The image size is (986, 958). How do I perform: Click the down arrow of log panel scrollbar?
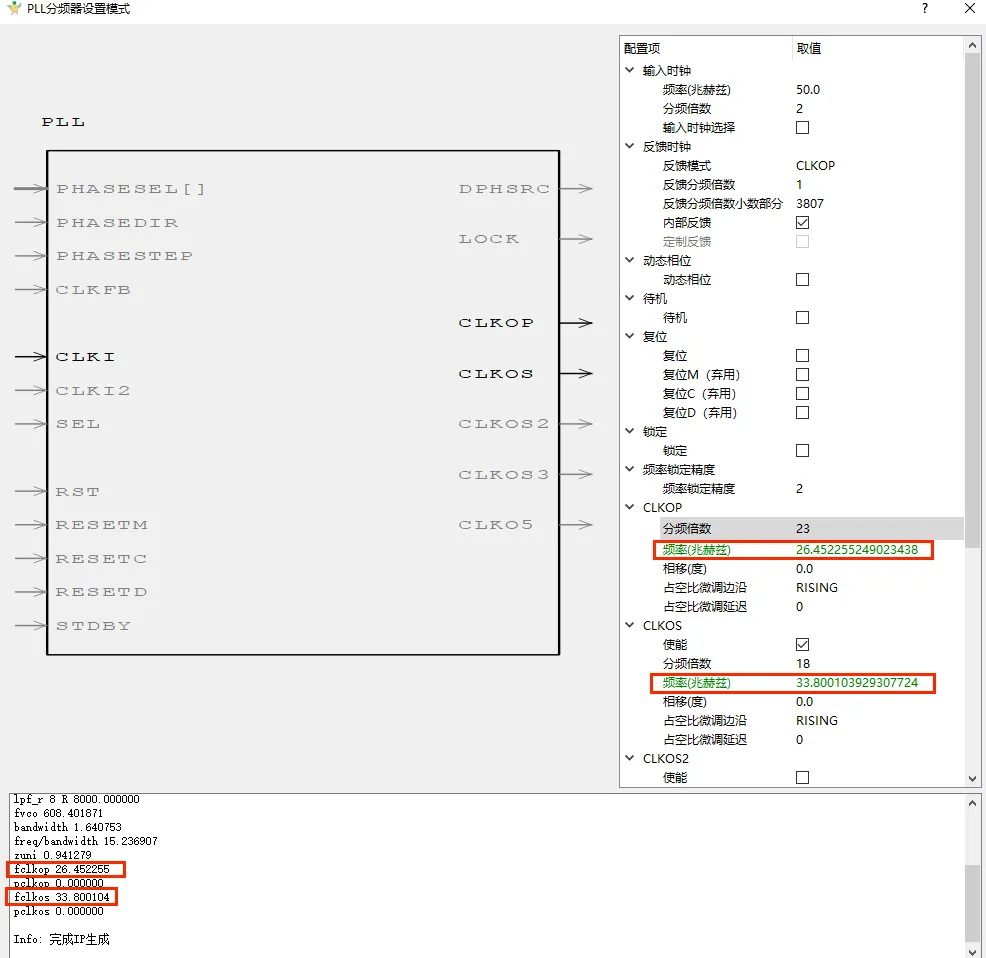click(x=972, y=950)
